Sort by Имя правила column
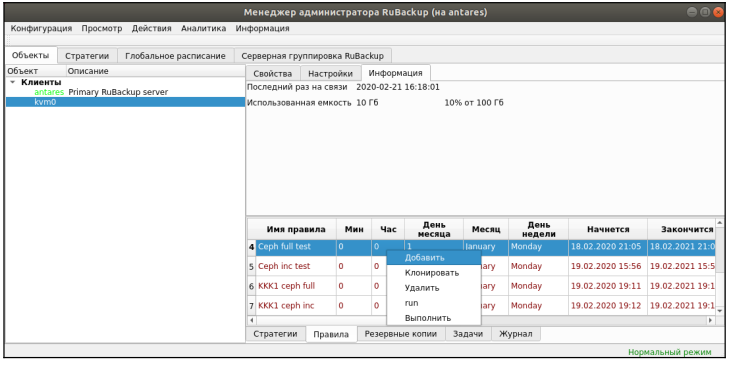The image size is (729, 365). click(x=296, y=229)
